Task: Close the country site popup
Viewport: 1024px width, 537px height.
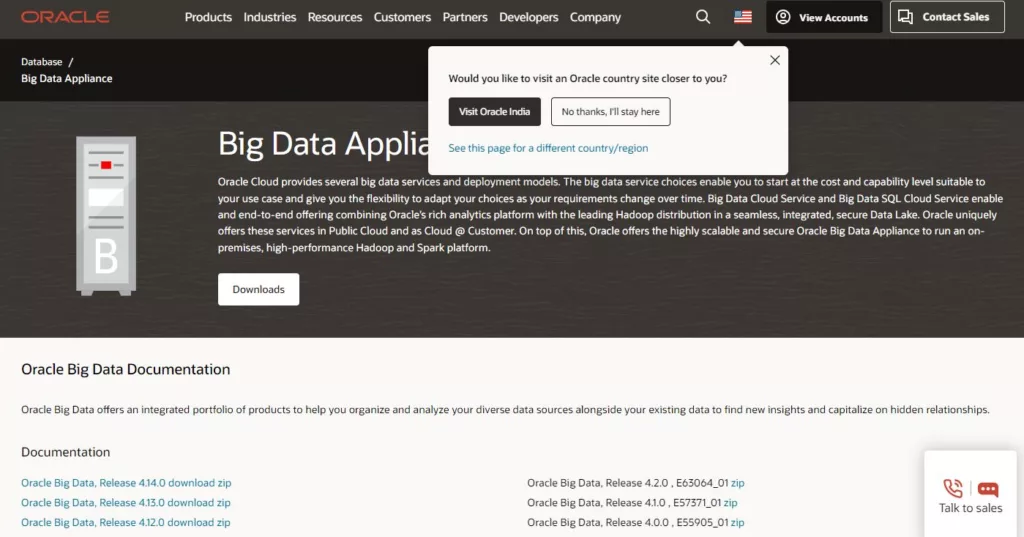Action: pos(775,60)
